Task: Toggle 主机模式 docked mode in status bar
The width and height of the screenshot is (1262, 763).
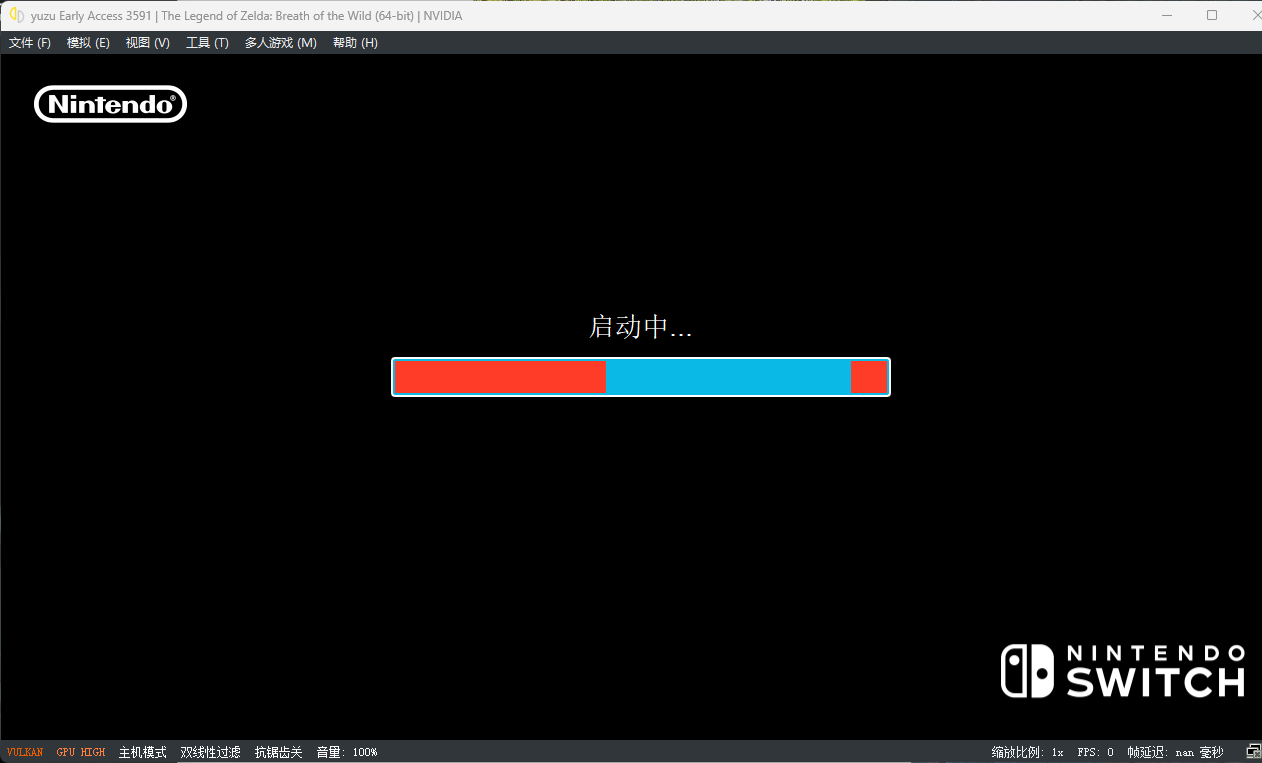Action: [x=142, y=752]
